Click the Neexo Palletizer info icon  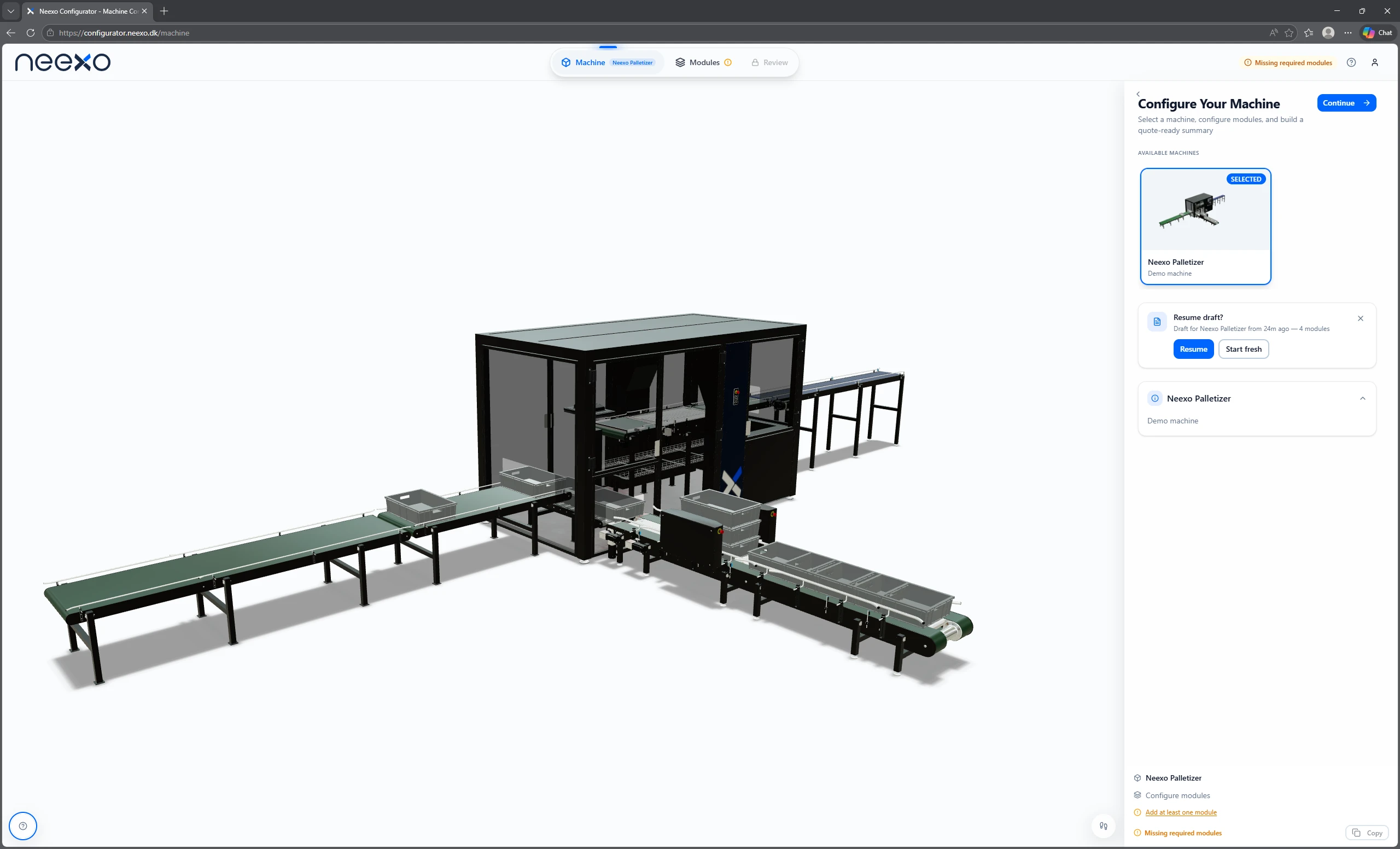click(1154, 398)
